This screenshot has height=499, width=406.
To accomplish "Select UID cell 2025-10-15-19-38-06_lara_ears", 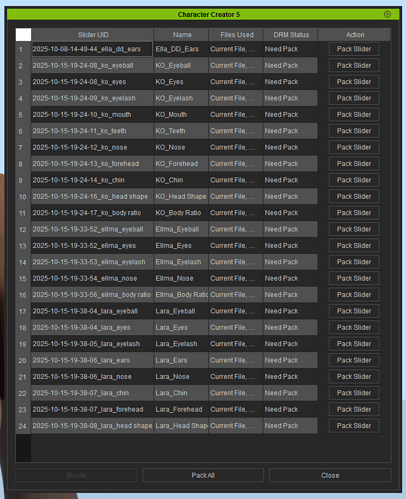I will 92,360.
